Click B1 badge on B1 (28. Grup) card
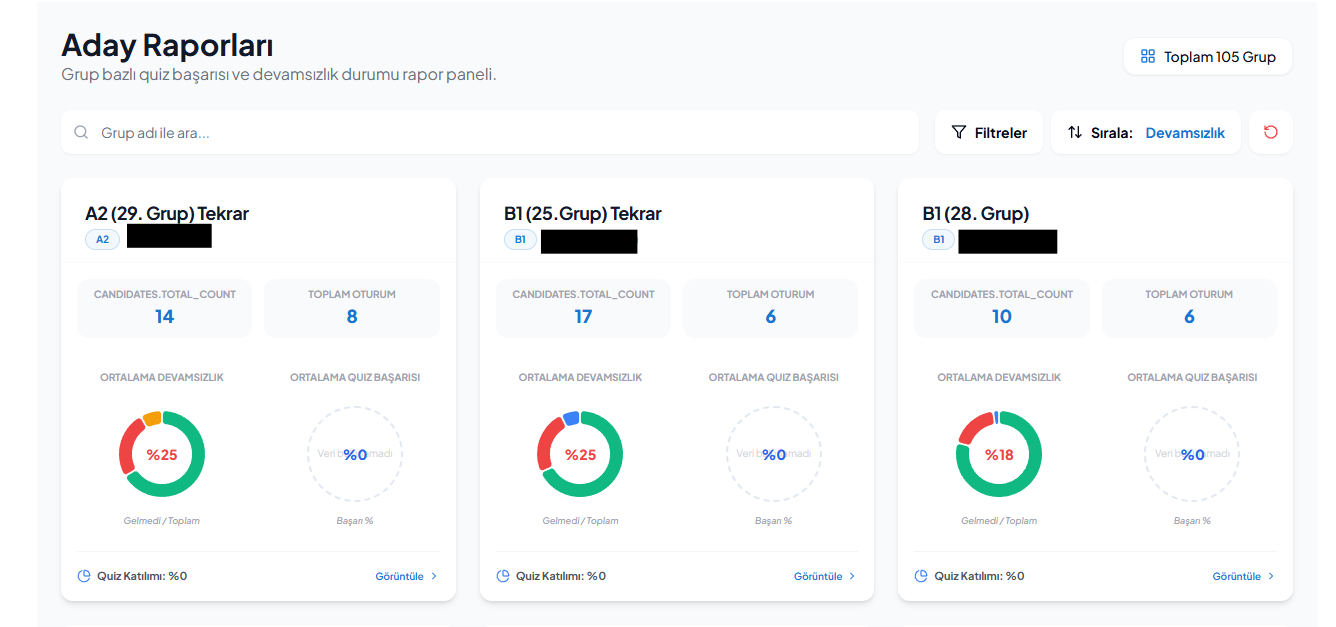The width and height of the screenshot is (1336, 627). tap(939, 240)
